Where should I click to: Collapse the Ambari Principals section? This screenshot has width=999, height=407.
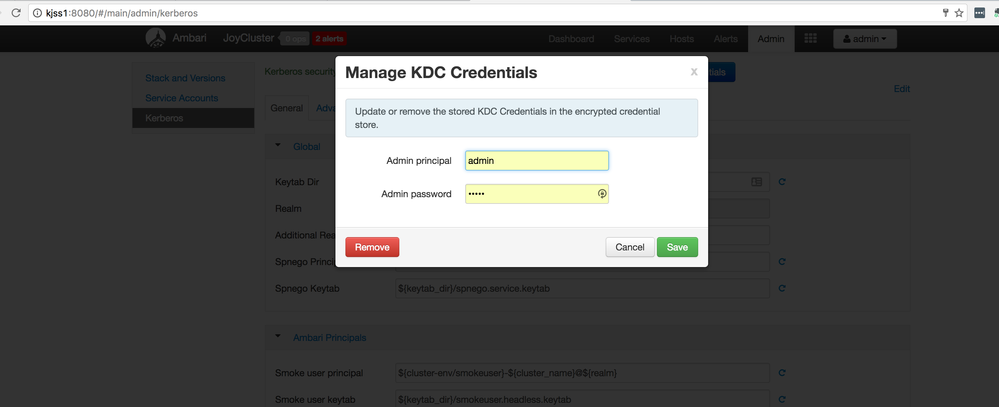click(279, 337)
